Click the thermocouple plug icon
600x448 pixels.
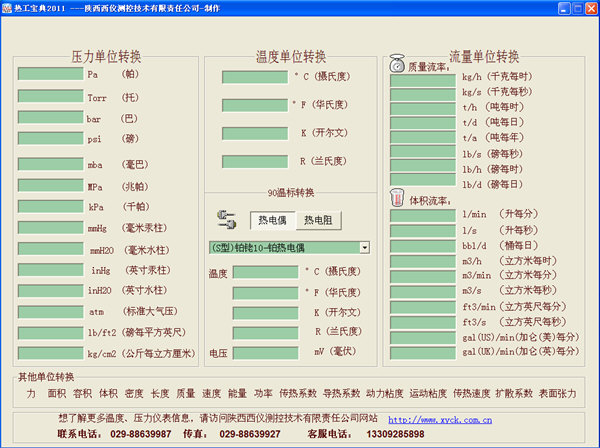coord(224,221)
